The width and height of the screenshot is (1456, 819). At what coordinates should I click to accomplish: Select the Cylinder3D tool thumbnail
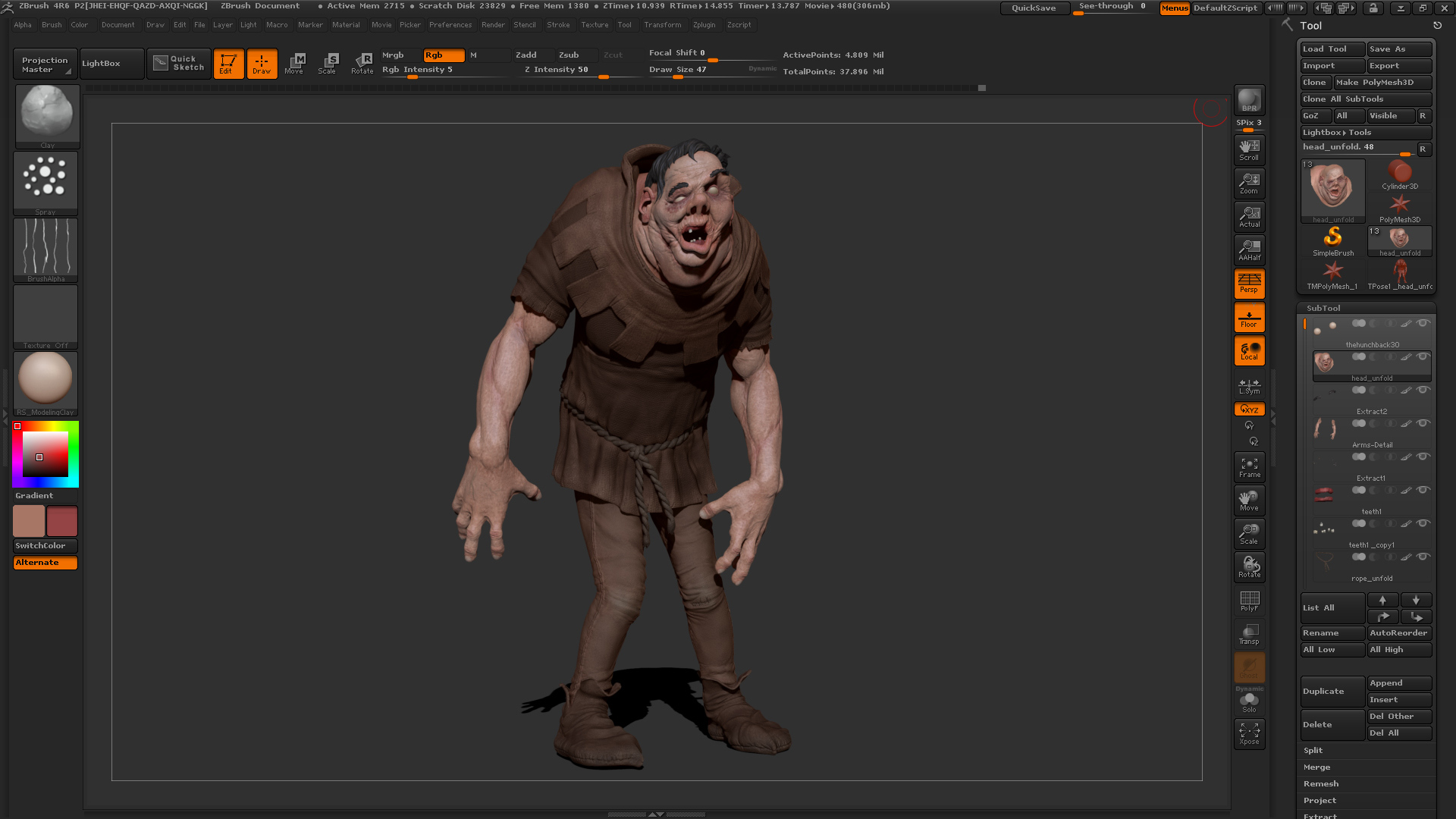1399,174
